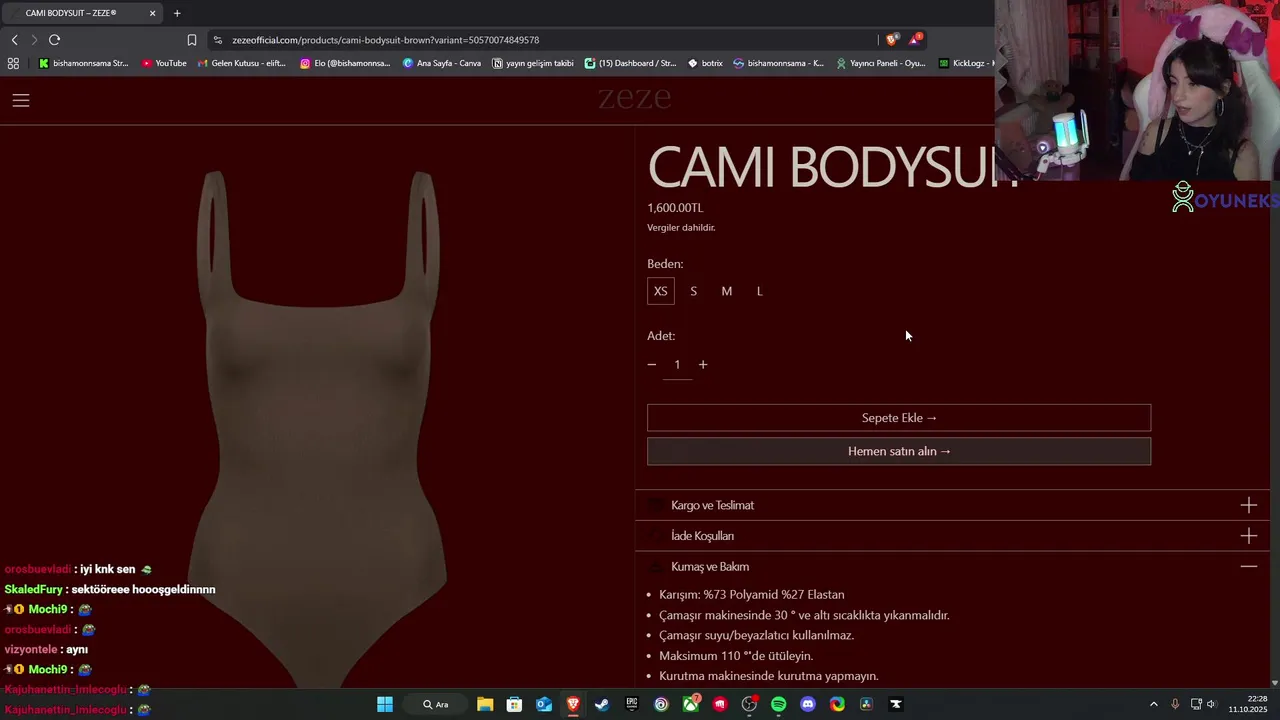Select size S
This screenshot has height=720, width=1280.
(x=693, y=291)
